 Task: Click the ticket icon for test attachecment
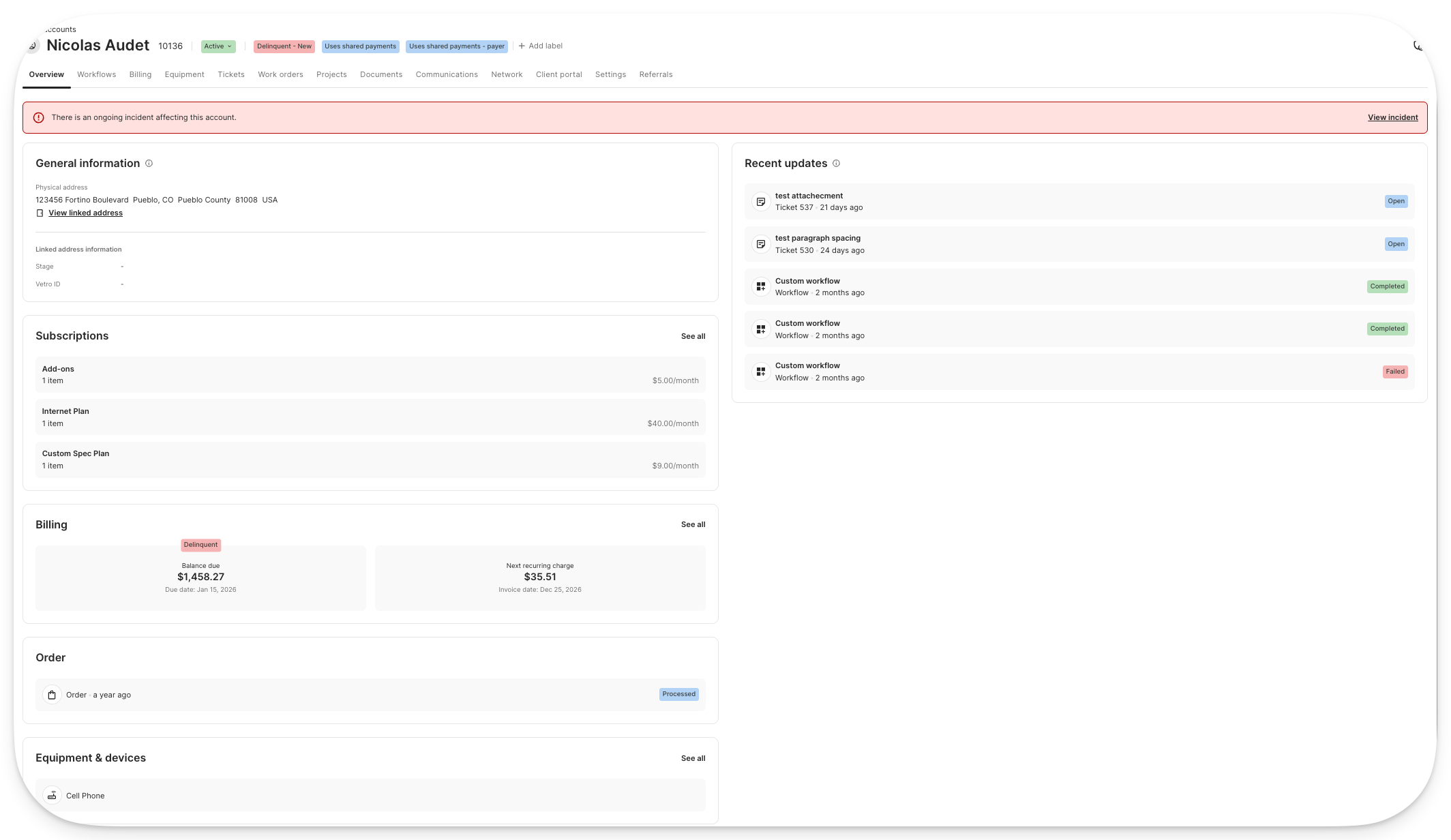coord(761,202)
